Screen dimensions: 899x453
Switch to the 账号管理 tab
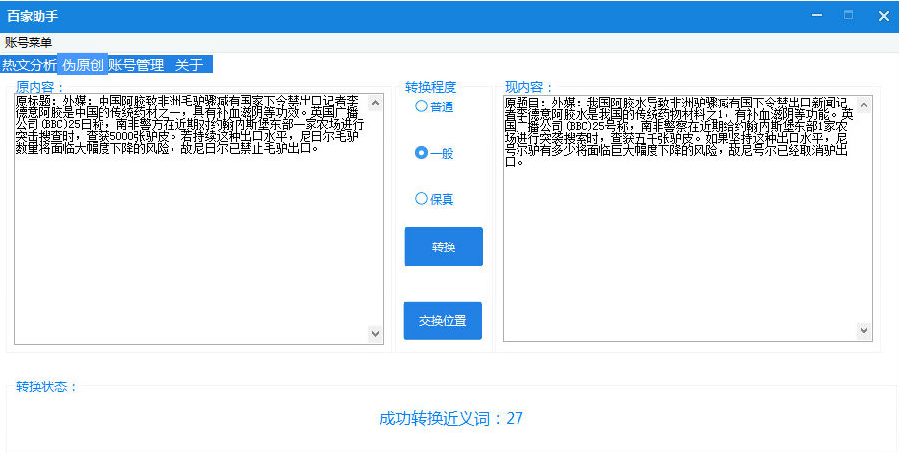[136, 65]
